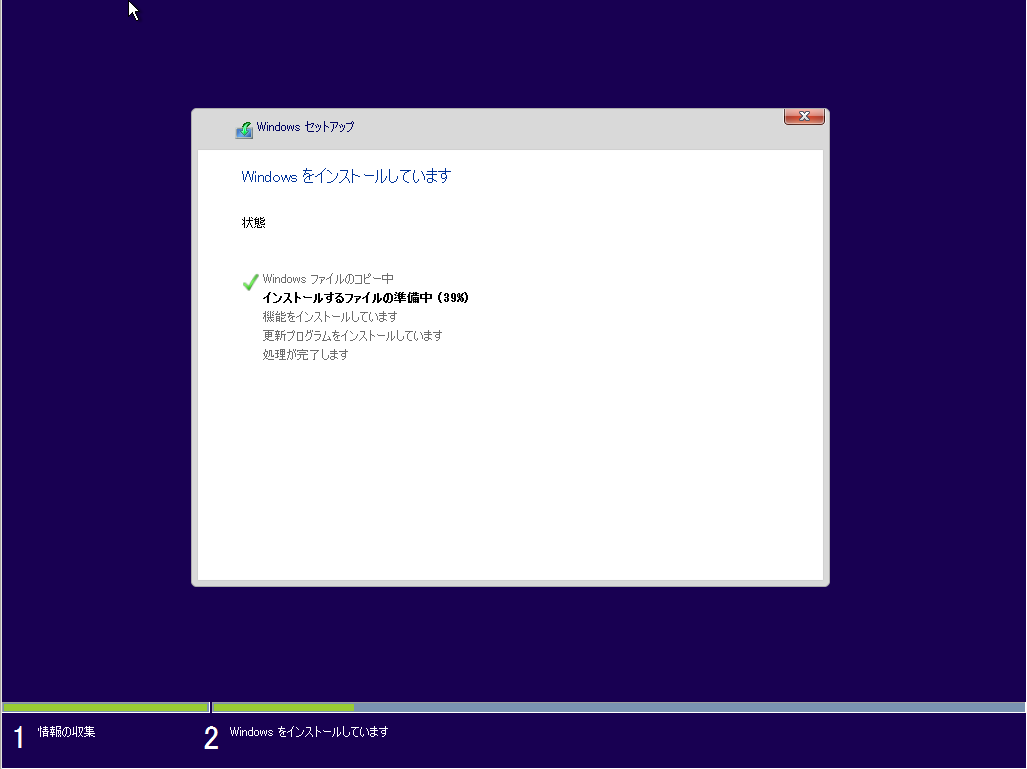Click the Windows Setup title bar icon

[x=244, y=129]
